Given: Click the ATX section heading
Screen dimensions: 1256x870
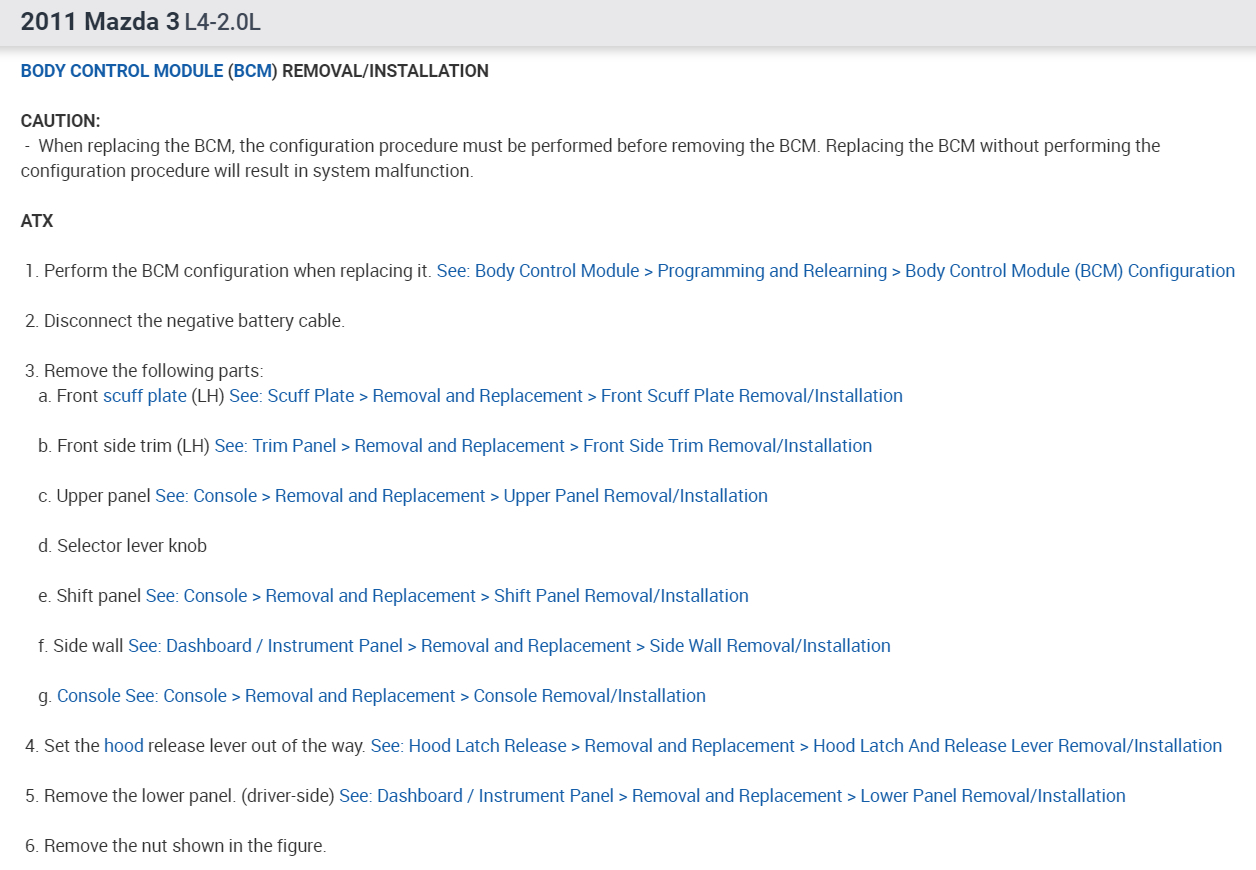Looking at the screenshot, I should 37,221.
